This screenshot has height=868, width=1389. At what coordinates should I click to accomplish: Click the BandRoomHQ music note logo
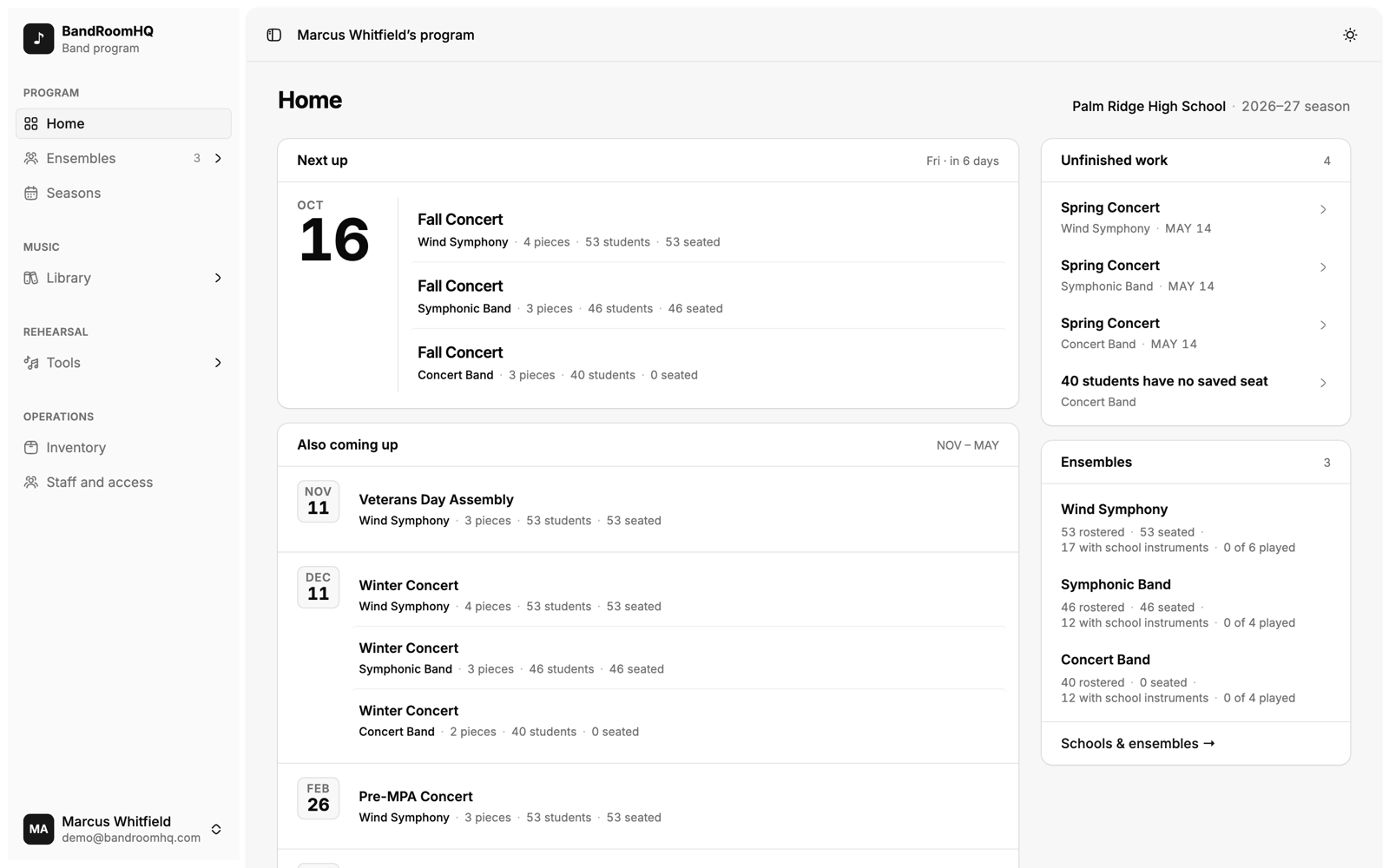pyautogui.click(x=38, y=38)
